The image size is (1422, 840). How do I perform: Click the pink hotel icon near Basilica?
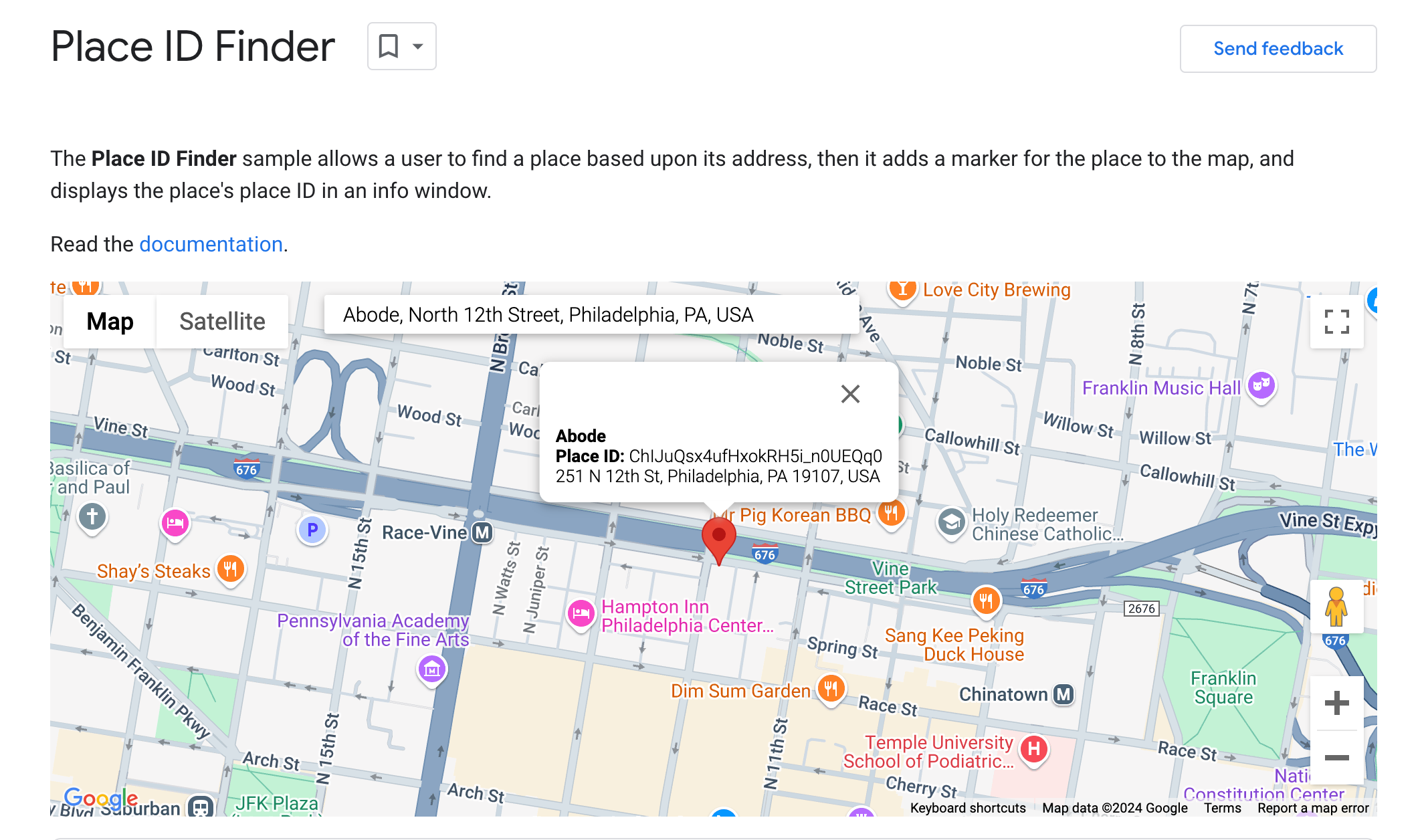[x=175, y=522]
